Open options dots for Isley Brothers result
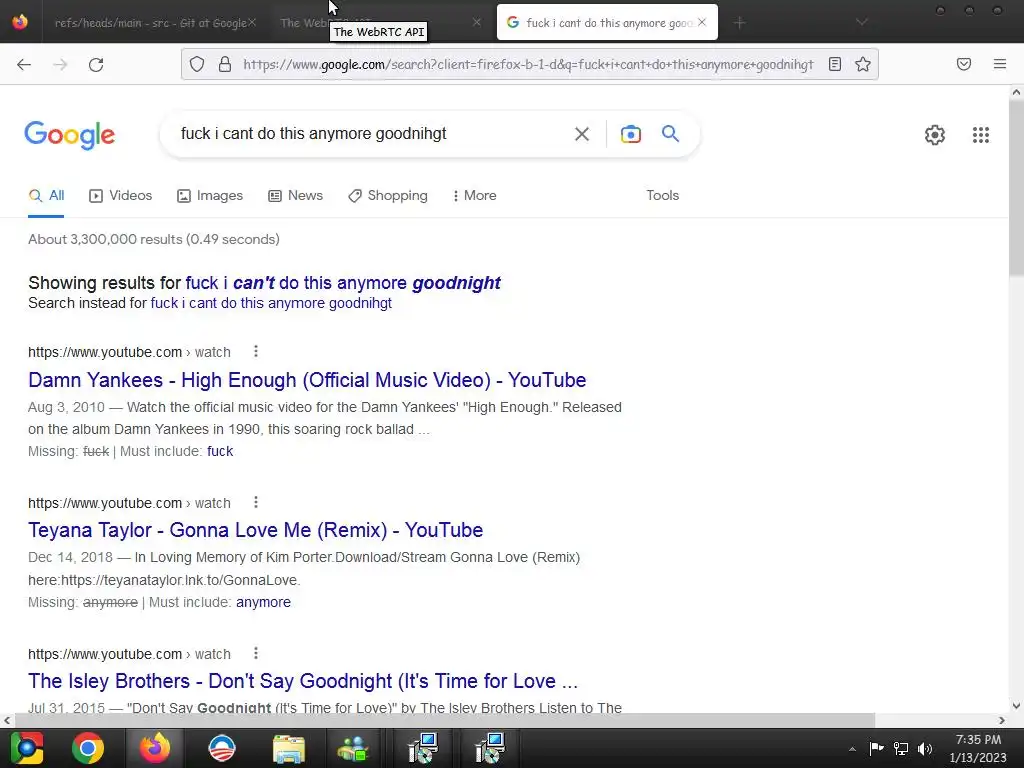1024x768 pixels. (x=256, y=653)
